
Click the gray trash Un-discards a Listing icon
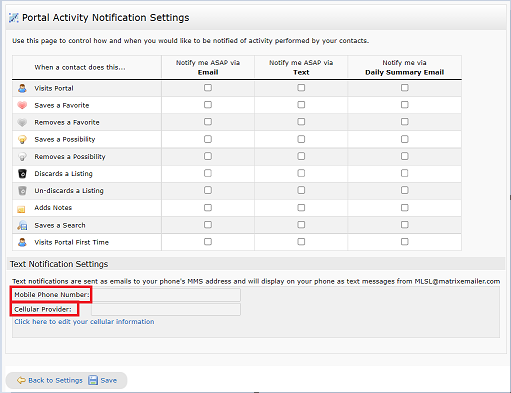click(x=22, y=191)
